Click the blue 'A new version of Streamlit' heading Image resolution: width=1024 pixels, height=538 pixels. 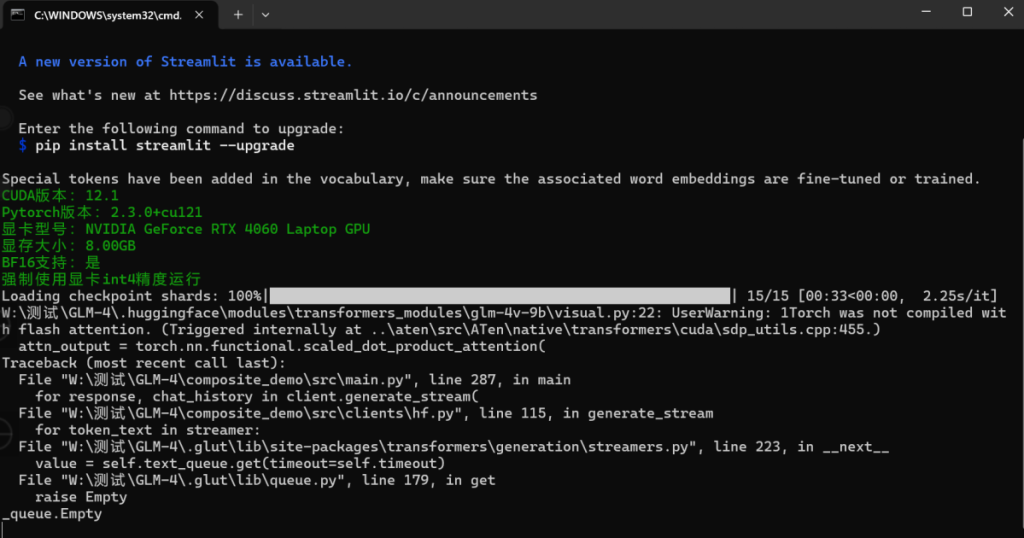pyautogui.click(x=185, y=62)
